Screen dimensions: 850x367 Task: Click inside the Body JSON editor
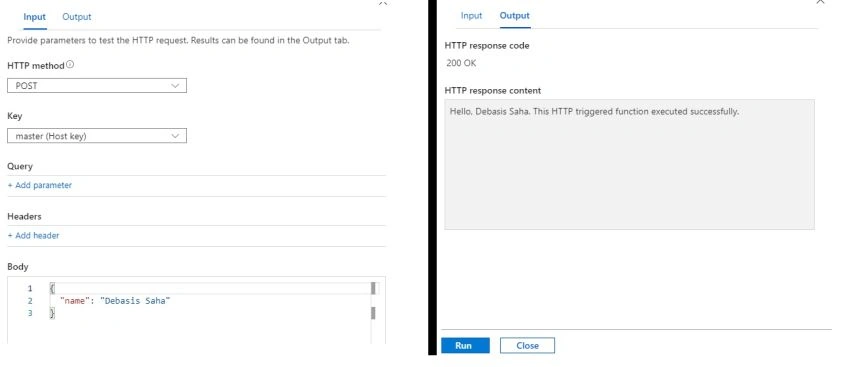pos(196,310)
